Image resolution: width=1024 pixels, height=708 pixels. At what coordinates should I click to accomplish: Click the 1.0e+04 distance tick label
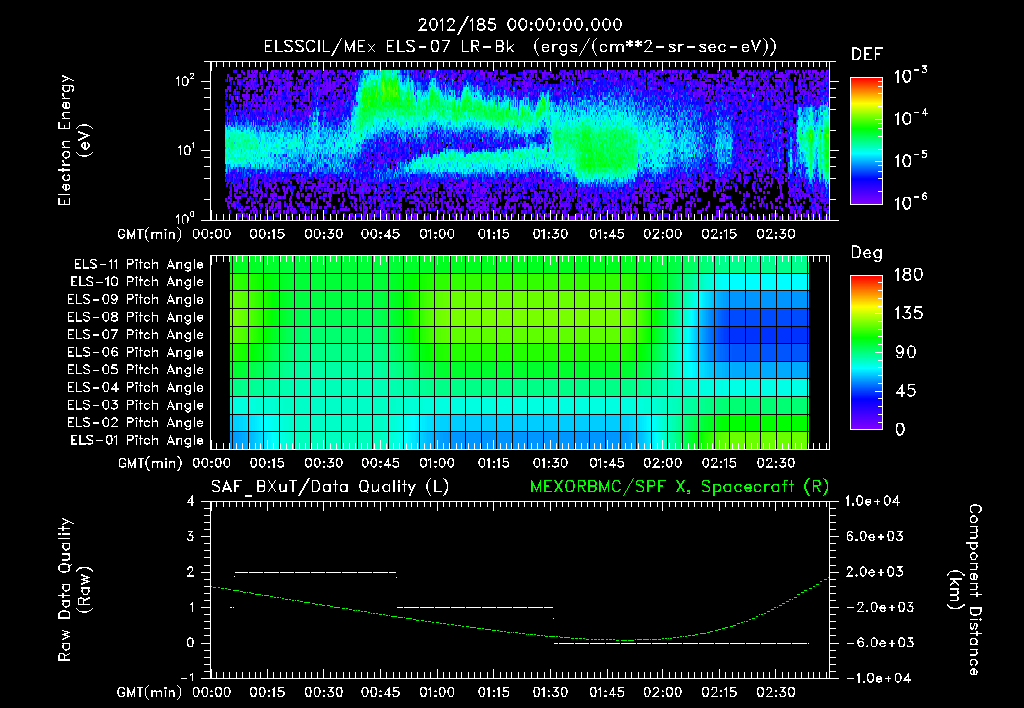point(872,501)
